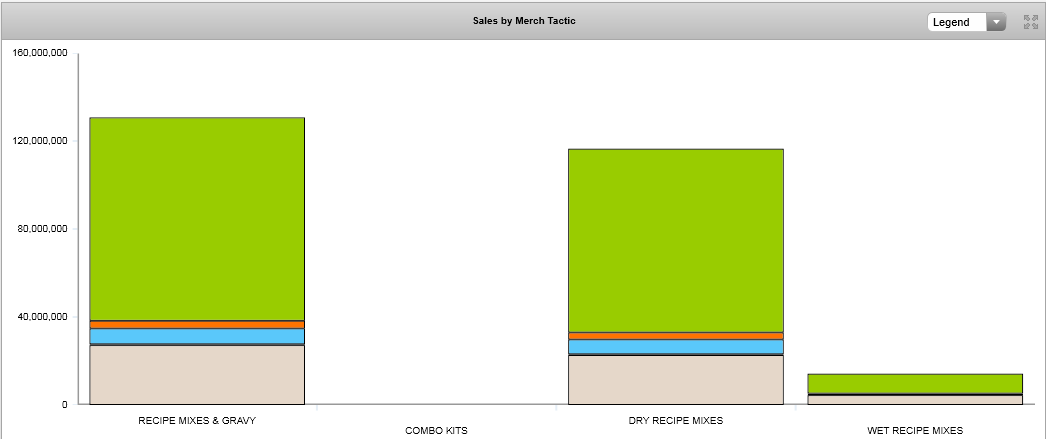
Task: Click the WET RECIPE MIXES axis label
Action: 914,431
